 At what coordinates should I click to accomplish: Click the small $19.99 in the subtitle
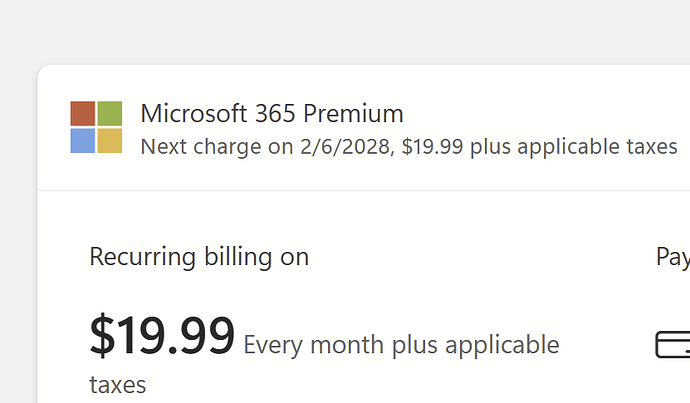pyautogui.click(x=433, y=147)
